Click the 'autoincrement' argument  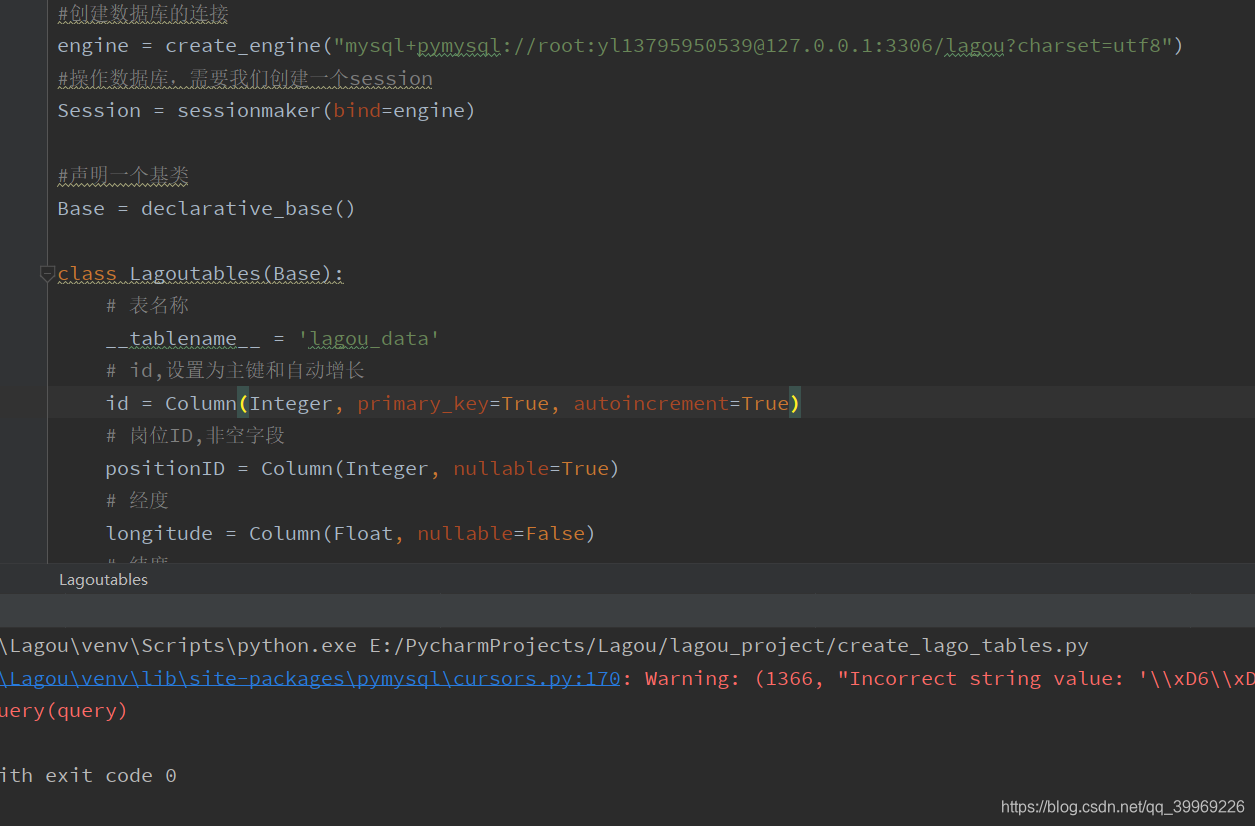(x=651, y=404)
